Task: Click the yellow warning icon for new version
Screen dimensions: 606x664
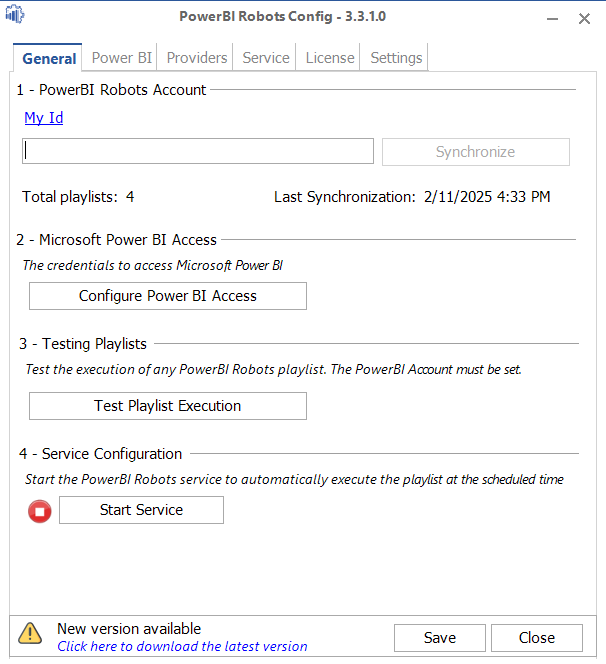Action: coord(31,633)
